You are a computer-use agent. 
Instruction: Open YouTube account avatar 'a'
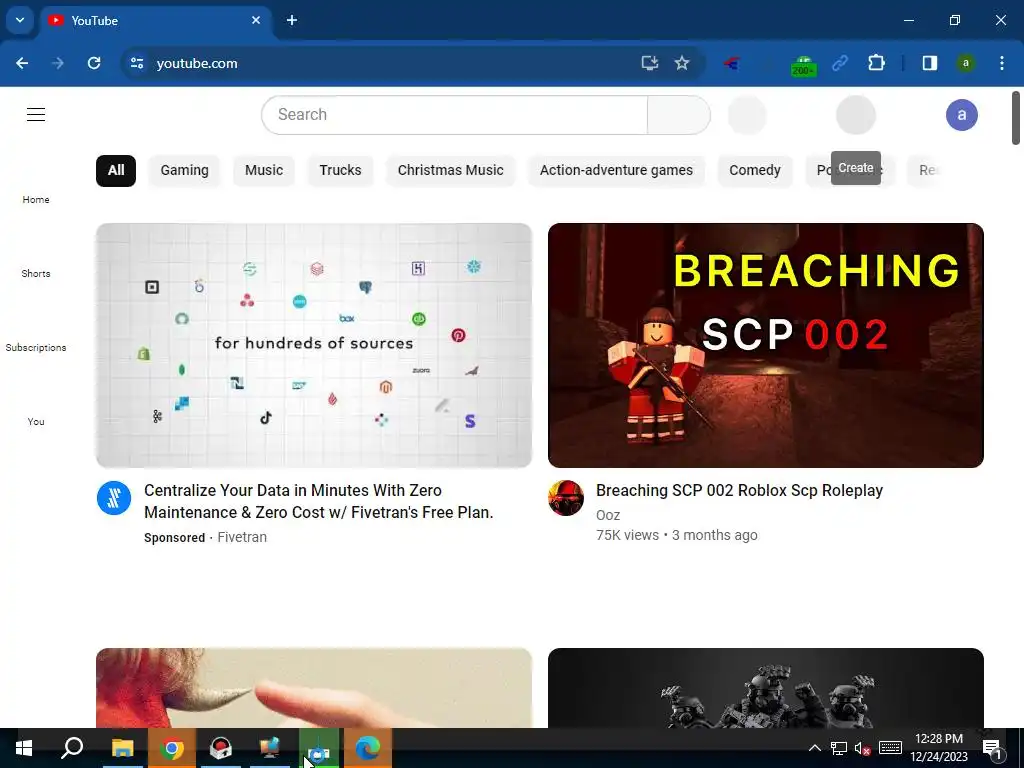[961, 115]
